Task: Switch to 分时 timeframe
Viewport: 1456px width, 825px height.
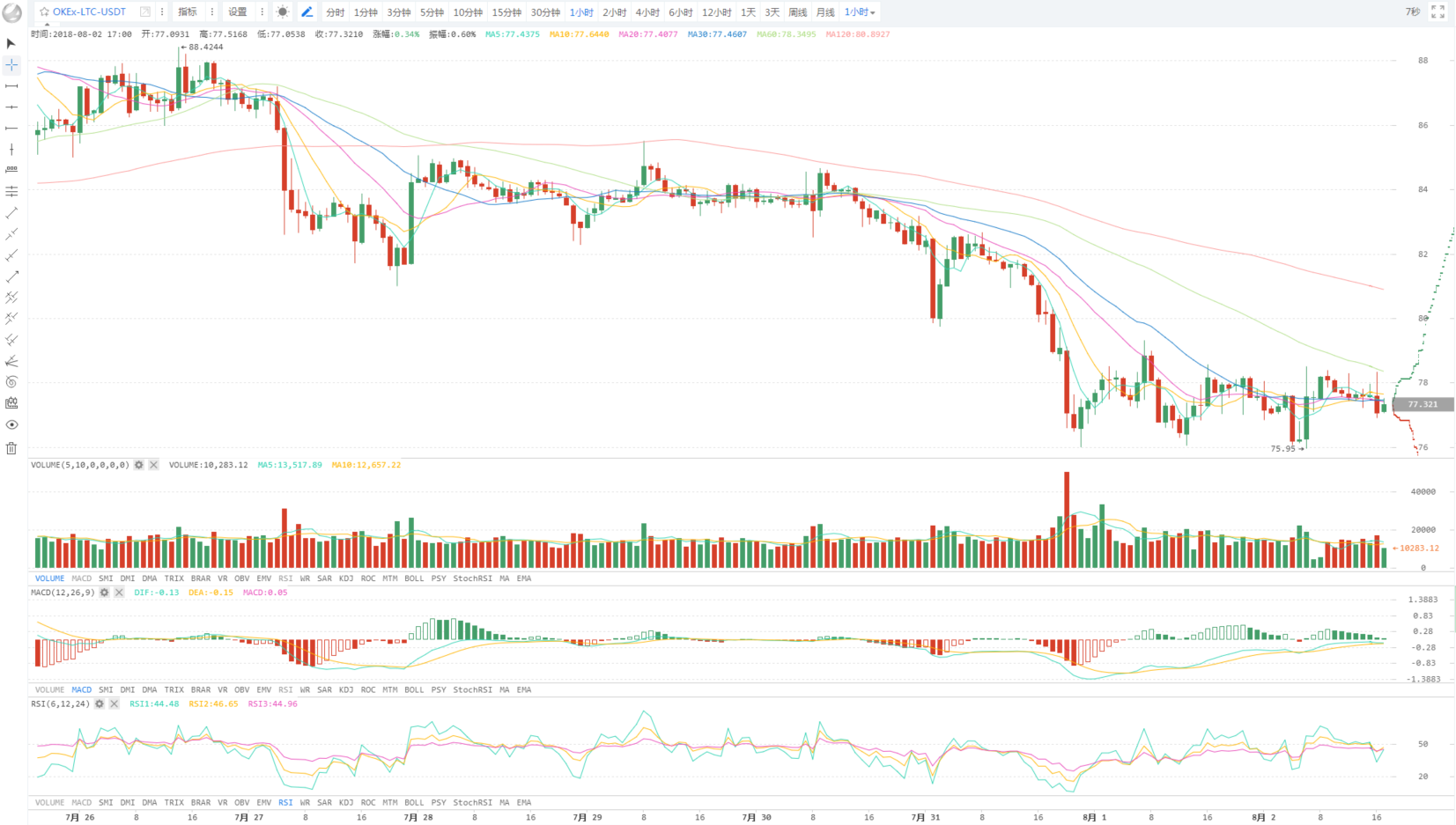Action: [x=336, y=12]
